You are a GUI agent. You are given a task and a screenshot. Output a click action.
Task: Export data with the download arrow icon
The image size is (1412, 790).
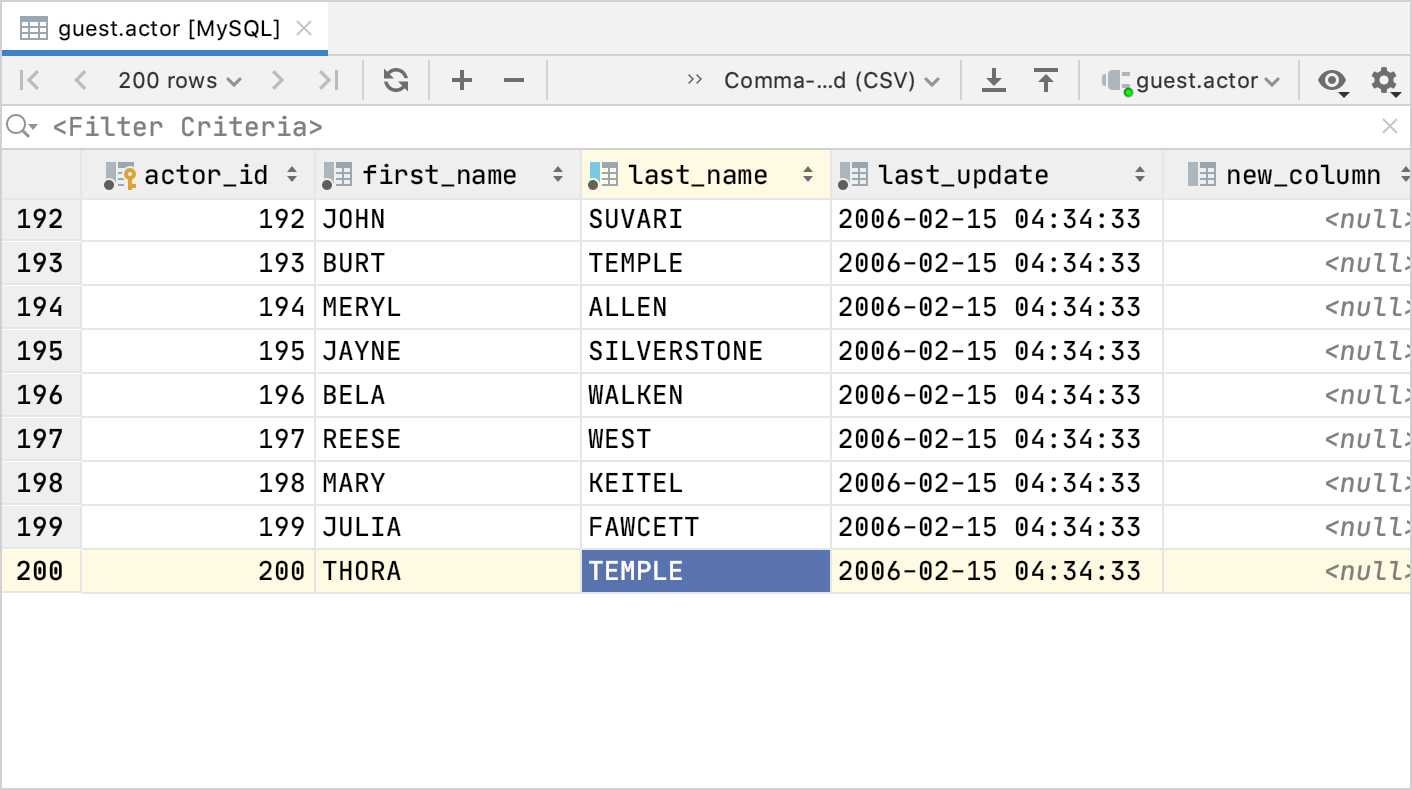tap(993, 80)
